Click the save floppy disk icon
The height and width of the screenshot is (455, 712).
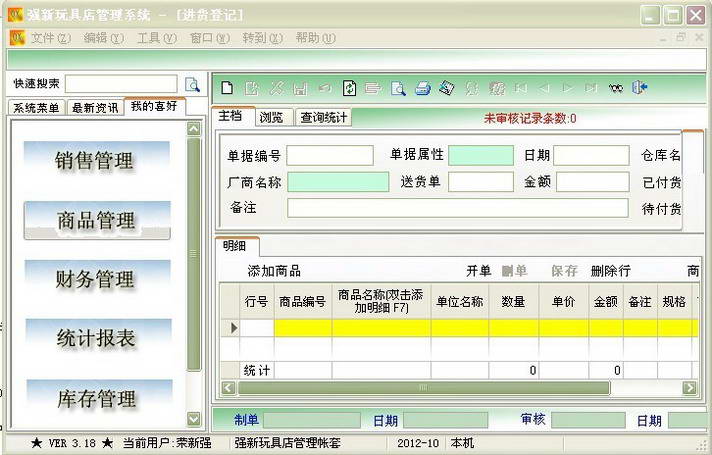(x=300, y=88)
